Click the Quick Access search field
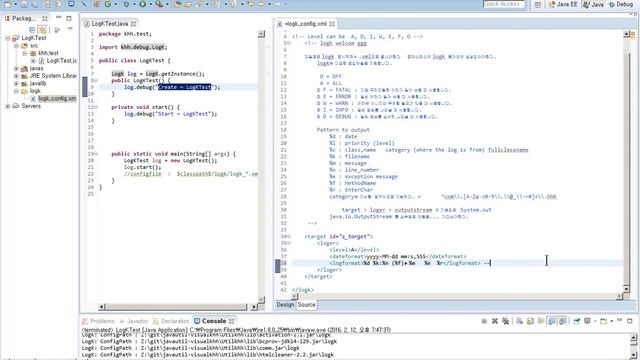 tap(505, 4)
